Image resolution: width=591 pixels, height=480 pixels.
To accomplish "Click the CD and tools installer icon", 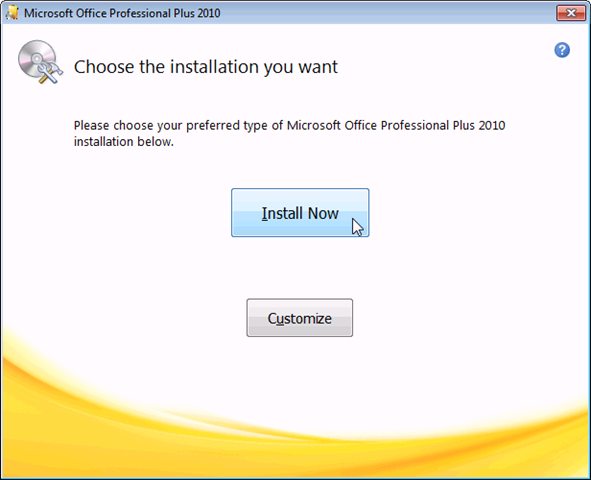I will 40,62.
